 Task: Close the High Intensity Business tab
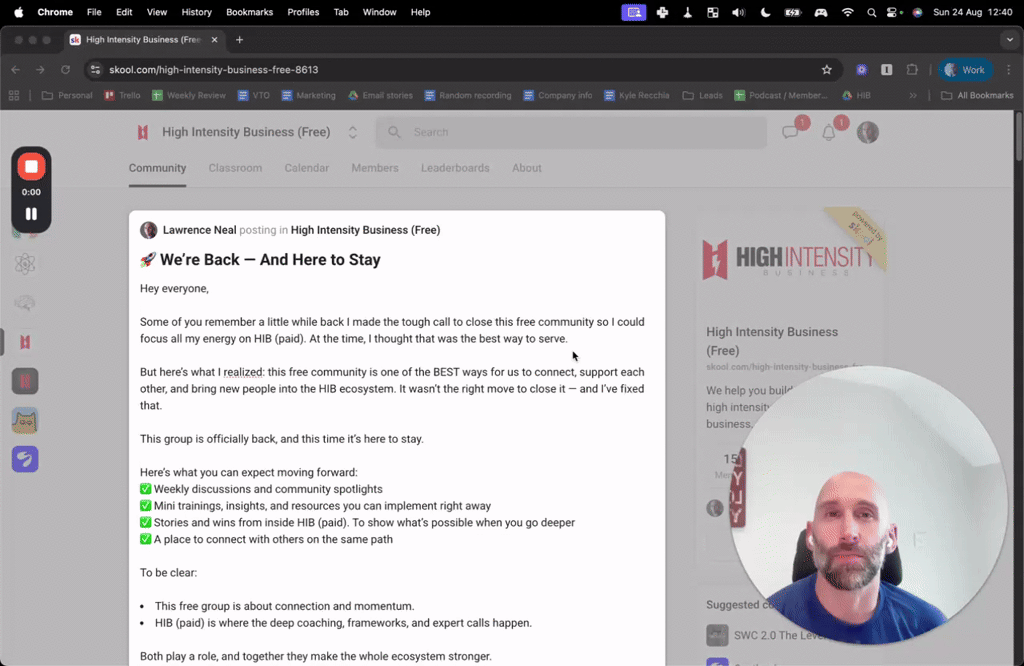pos(214,40)
